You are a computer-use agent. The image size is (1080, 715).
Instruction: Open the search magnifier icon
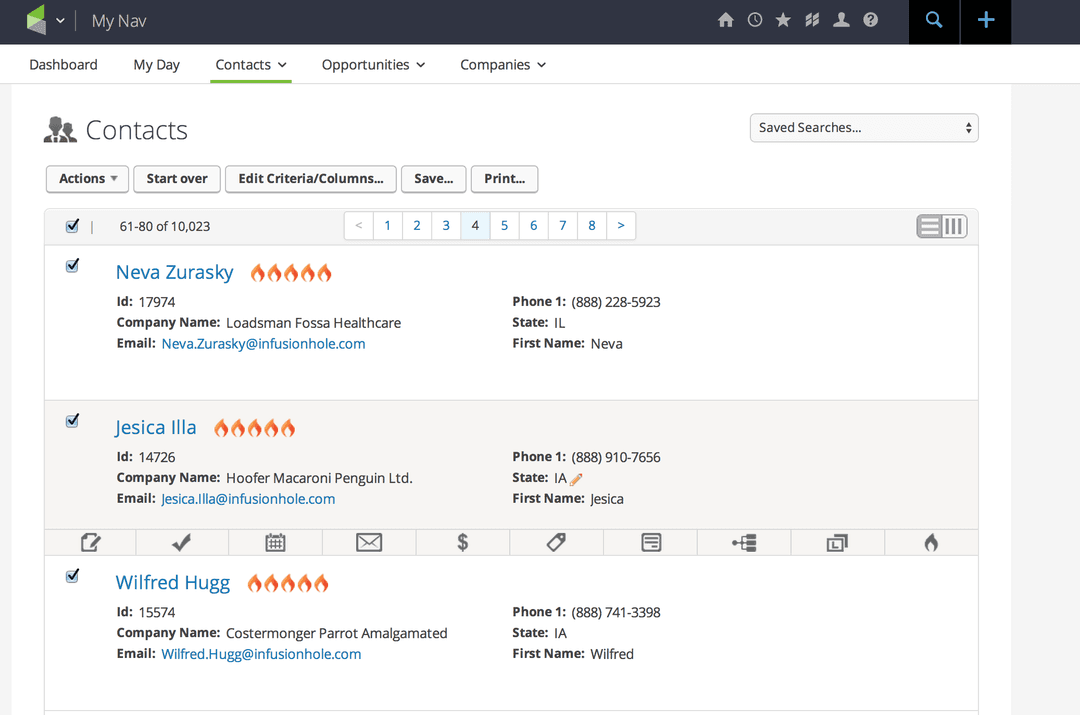[x=934, y=20]
